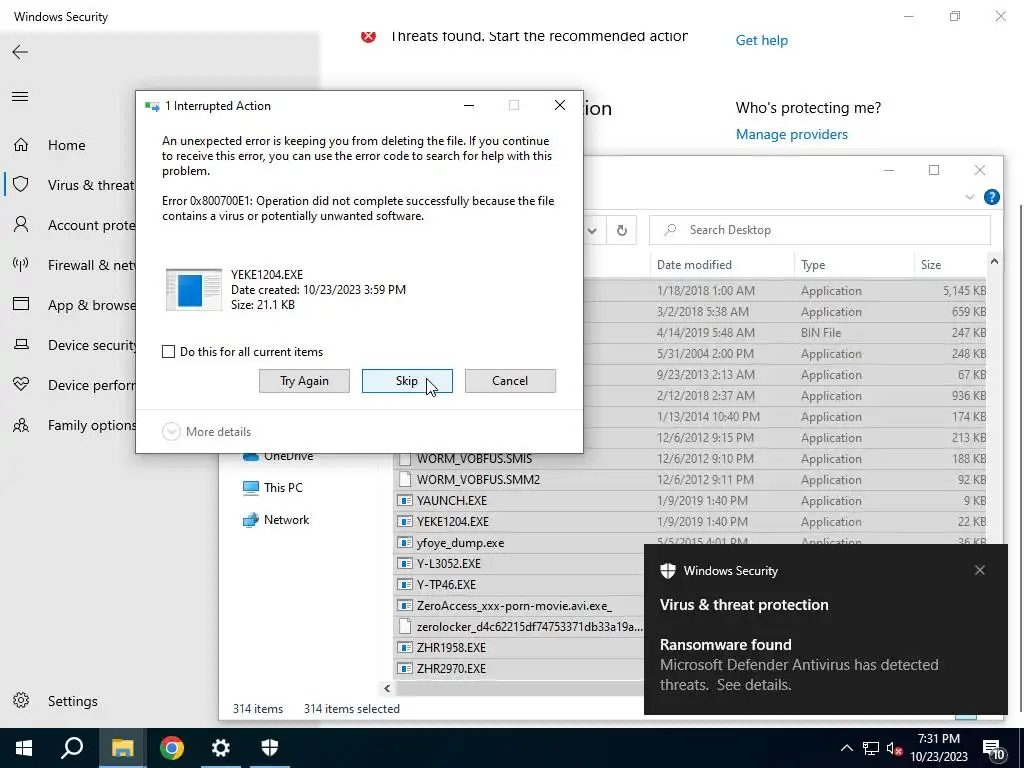Open Windows Security shield on taskbar
1024x768 pixels.
pyautogui.click(x=270, y=748)
